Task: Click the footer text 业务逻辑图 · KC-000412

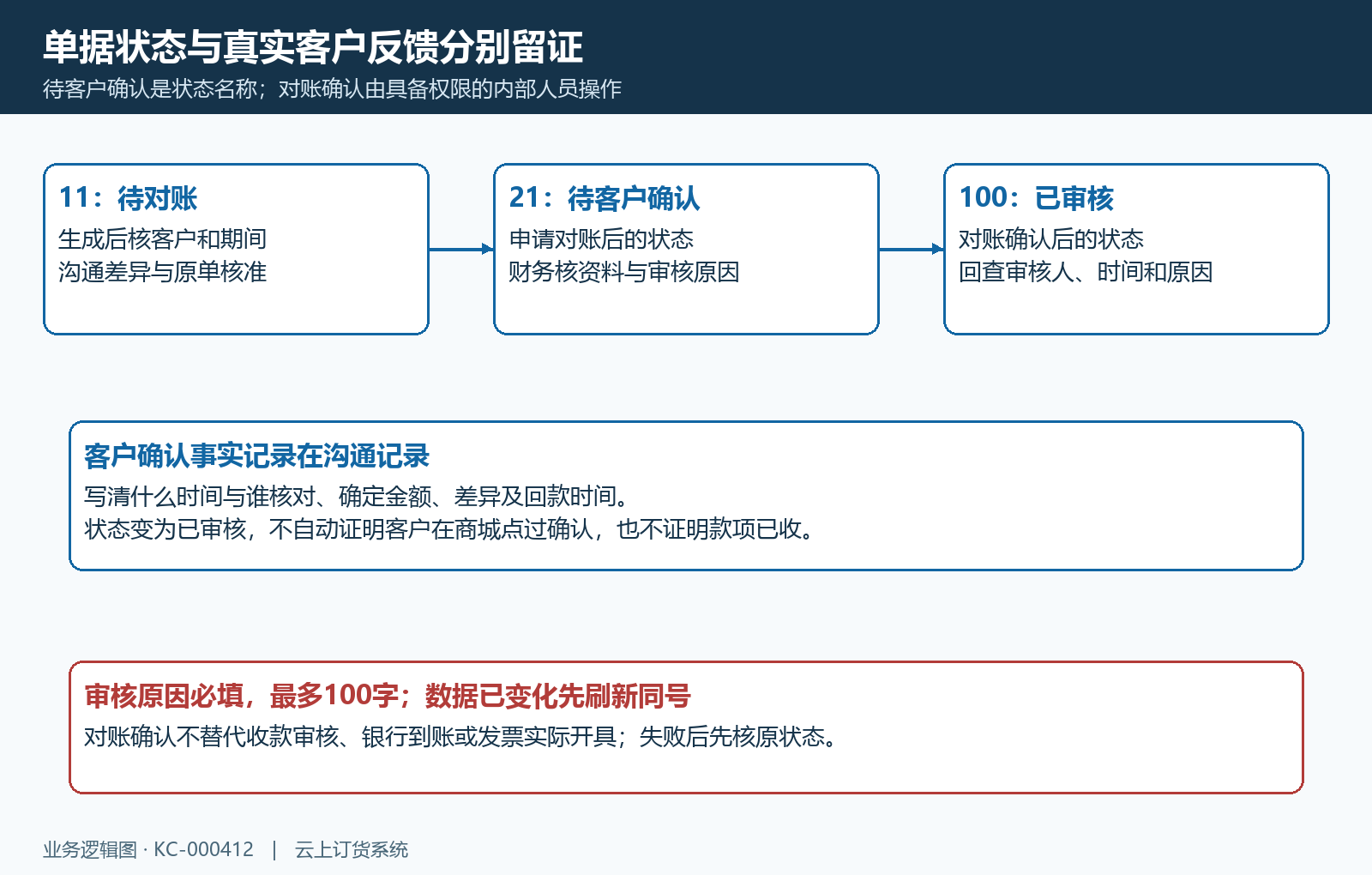Action: click(x=148, y=849)
